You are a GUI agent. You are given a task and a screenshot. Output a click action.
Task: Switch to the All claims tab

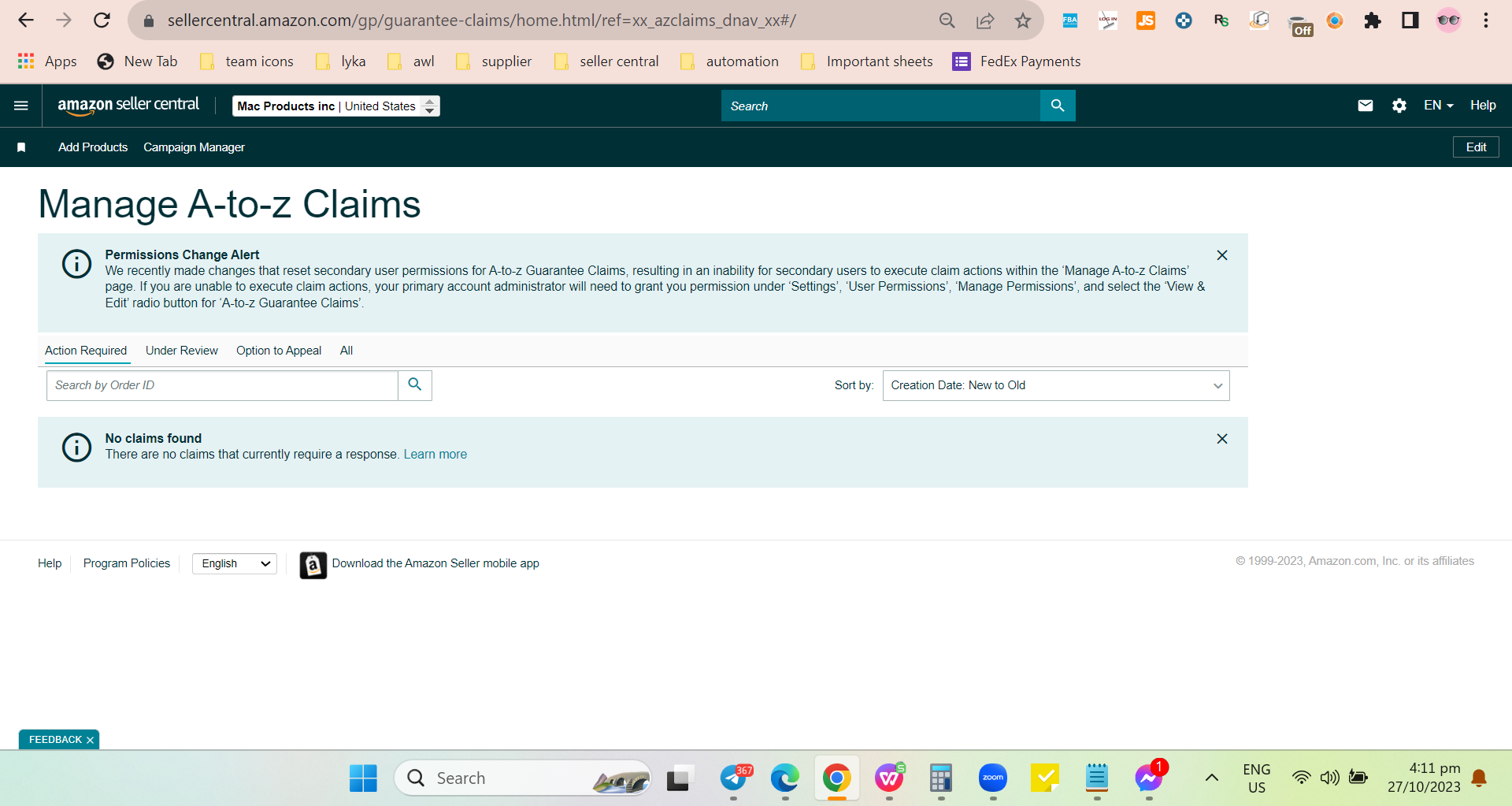(x=346, y=351)
